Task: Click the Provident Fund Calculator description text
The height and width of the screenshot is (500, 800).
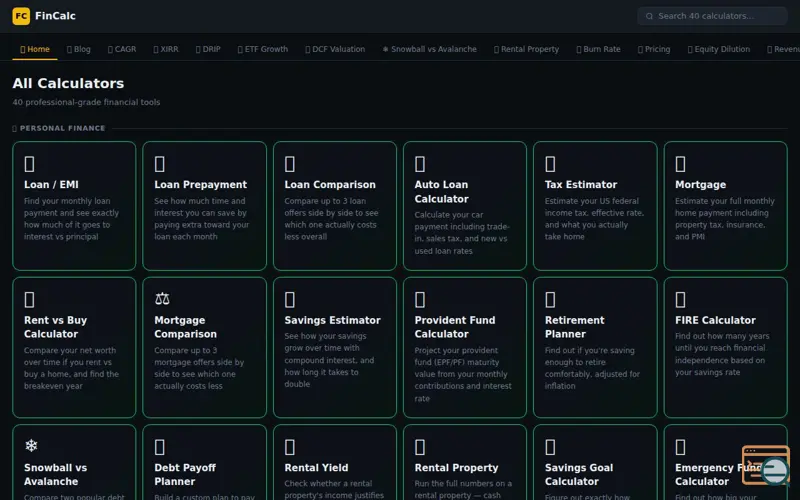Action: [463, 374]
